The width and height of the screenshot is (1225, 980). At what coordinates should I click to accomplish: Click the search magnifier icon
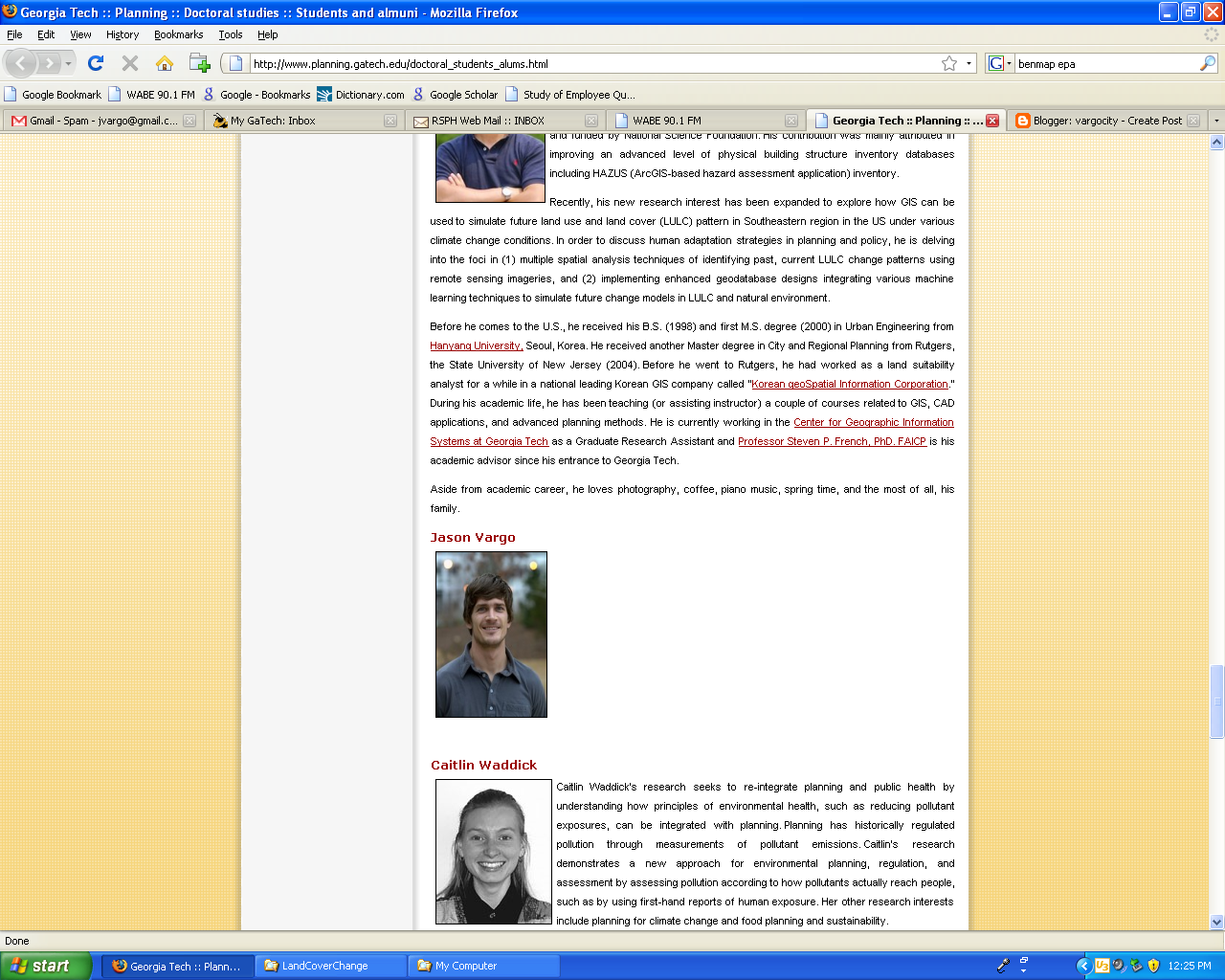[x=1208, y=63]
